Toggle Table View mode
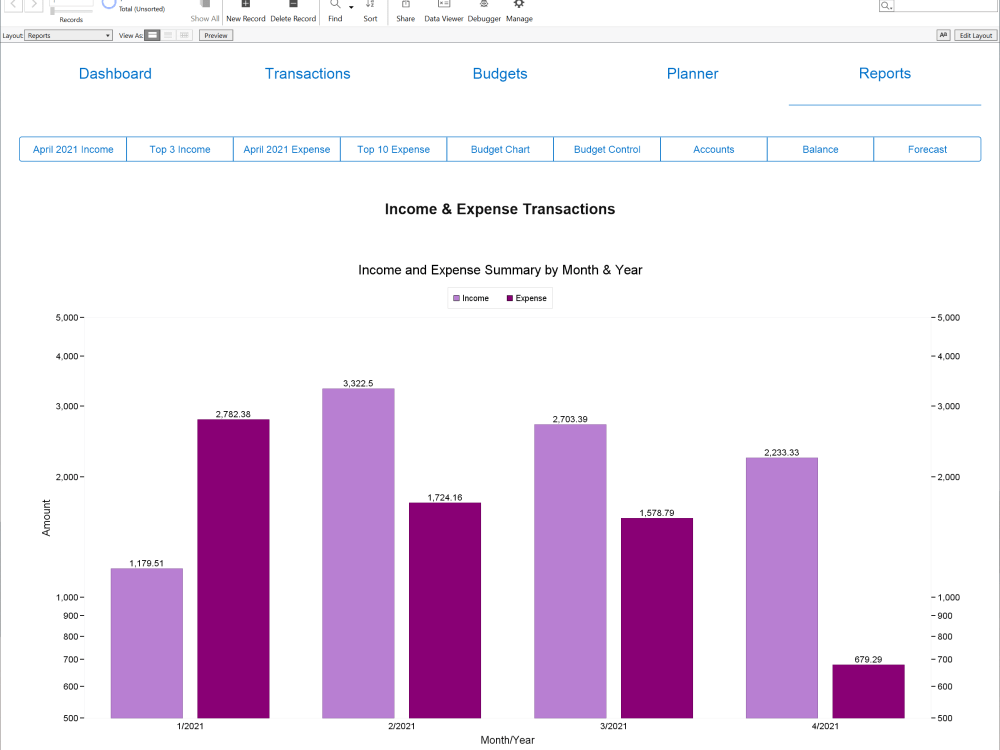Screen dimensions: 1000x750 [x=184, y=35]
